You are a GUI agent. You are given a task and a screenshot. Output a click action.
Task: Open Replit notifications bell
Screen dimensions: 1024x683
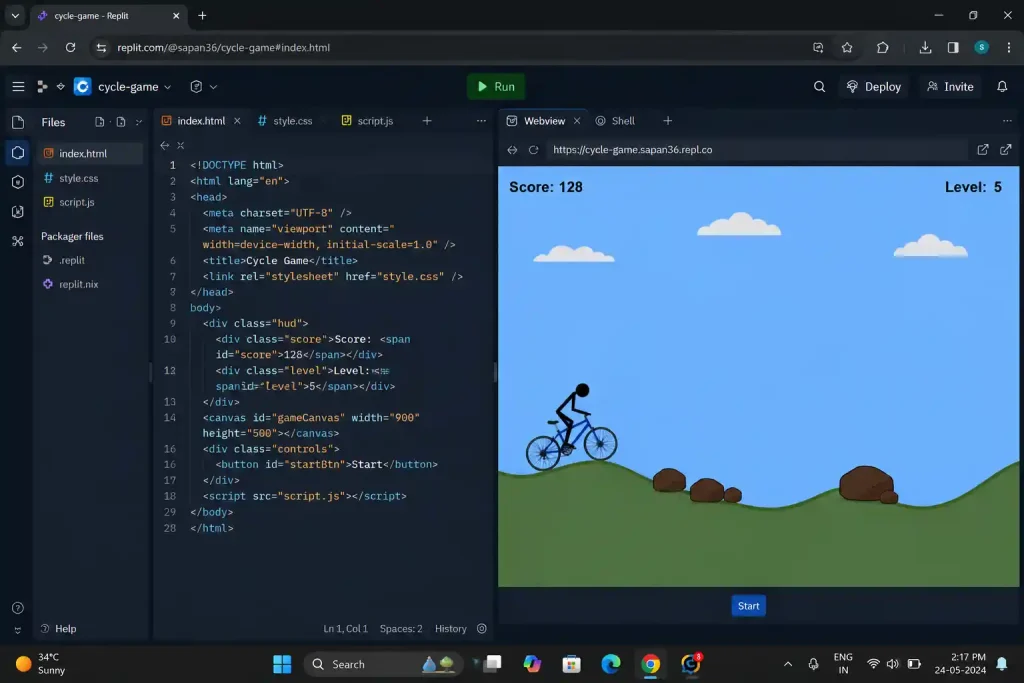[1002, 86]
